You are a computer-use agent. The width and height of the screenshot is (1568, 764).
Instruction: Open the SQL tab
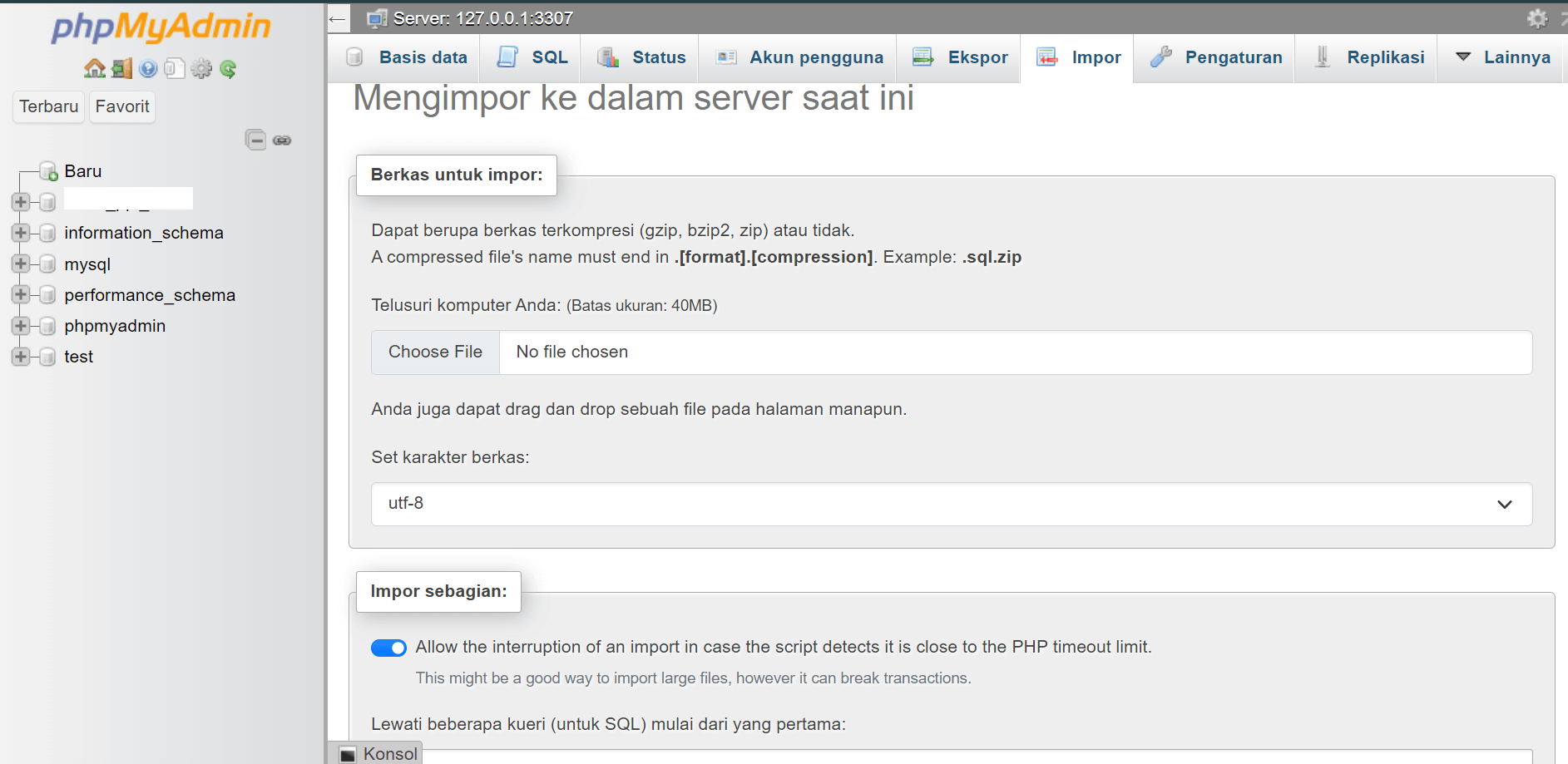click(531, 57)
